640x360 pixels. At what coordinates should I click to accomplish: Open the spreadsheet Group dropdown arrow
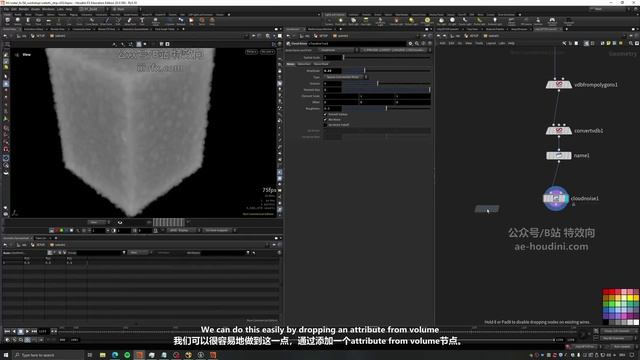click(x=124, y=253)
